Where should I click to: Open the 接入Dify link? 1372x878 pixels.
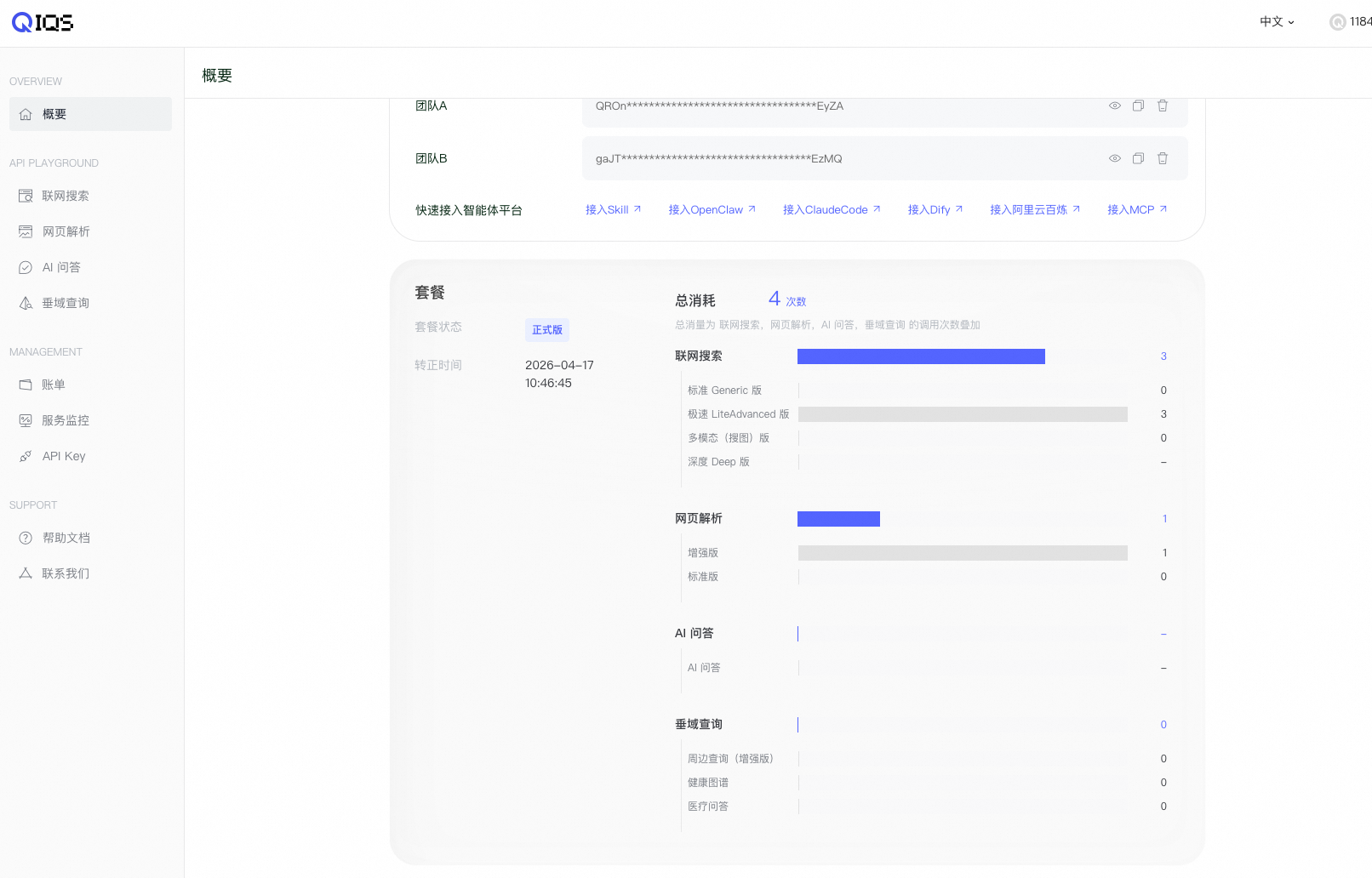coord(935,209)
